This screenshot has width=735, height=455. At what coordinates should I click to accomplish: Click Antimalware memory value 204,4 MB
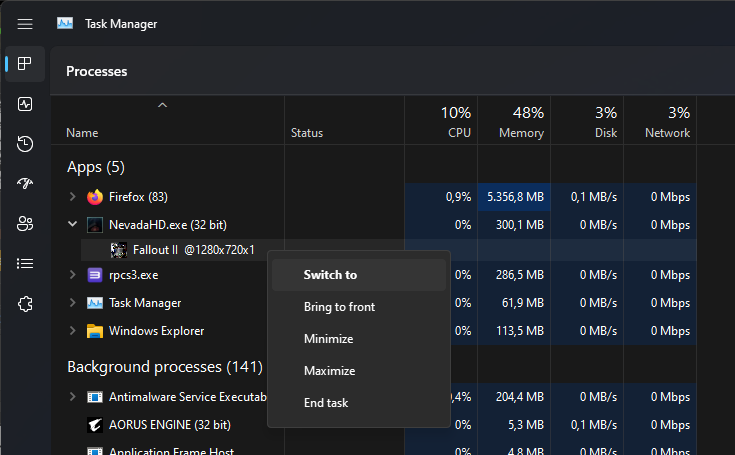(520, 397)
